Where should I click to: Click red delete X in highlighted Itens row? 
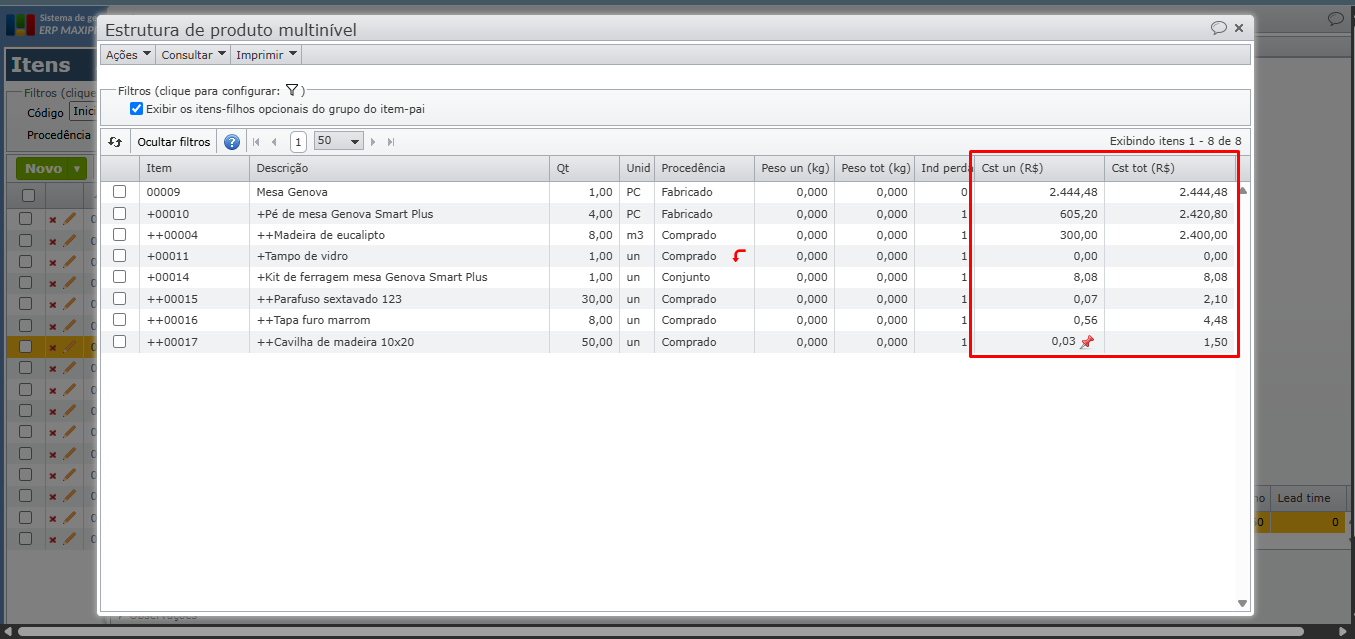coord(53,347)
